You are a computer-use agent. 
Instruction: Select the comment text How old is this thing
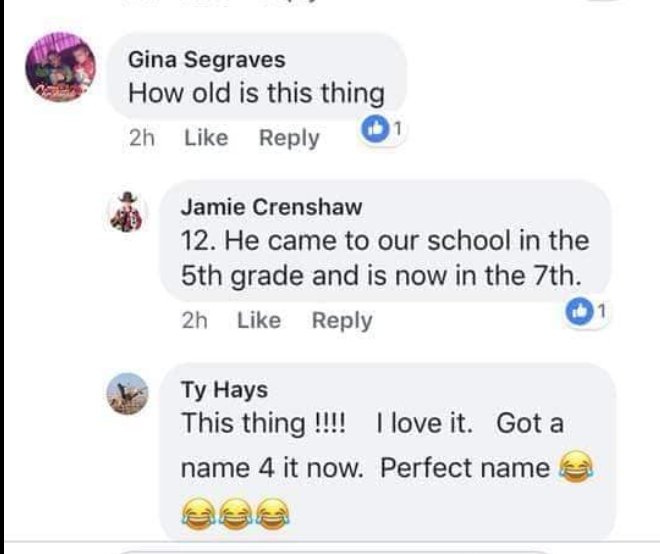pos(256,93)
